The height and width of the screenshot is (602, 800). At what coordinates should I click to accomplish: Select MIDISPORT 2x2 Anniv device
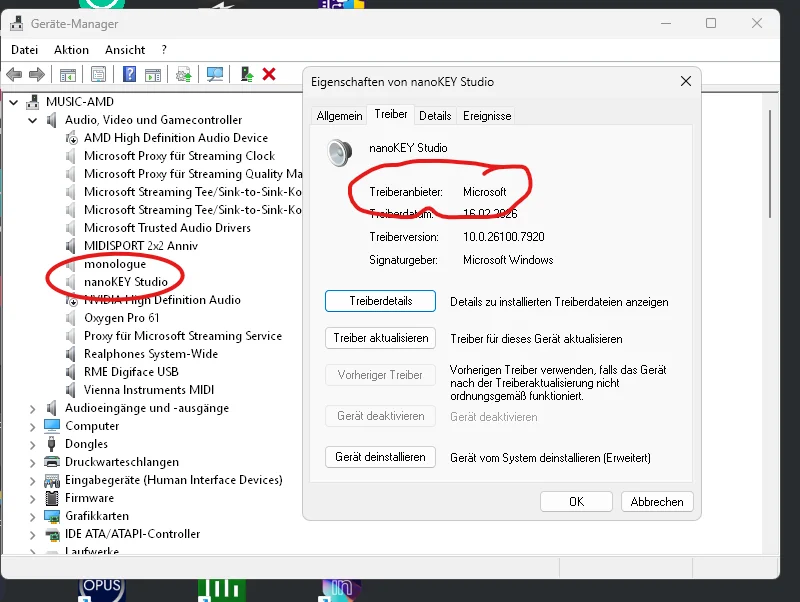click(x=141, y=246)
